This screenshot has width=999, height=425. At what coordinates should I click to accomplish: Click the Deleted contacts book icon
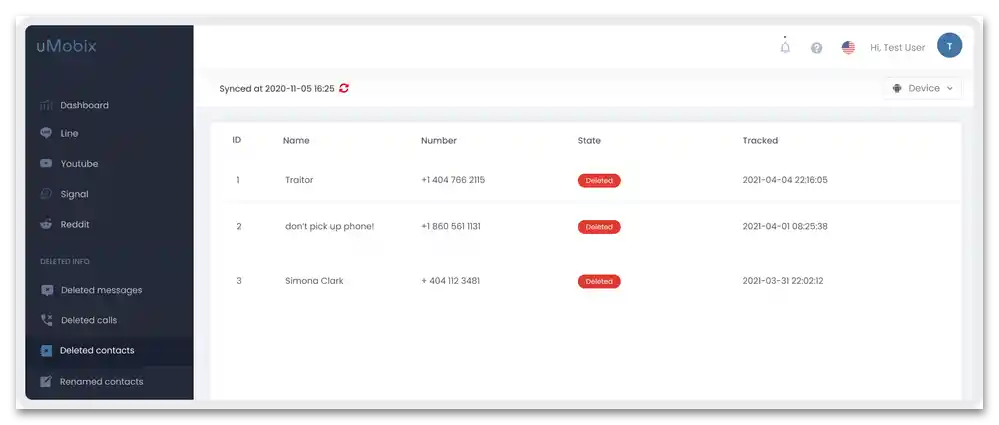click(x=47, y=350)
